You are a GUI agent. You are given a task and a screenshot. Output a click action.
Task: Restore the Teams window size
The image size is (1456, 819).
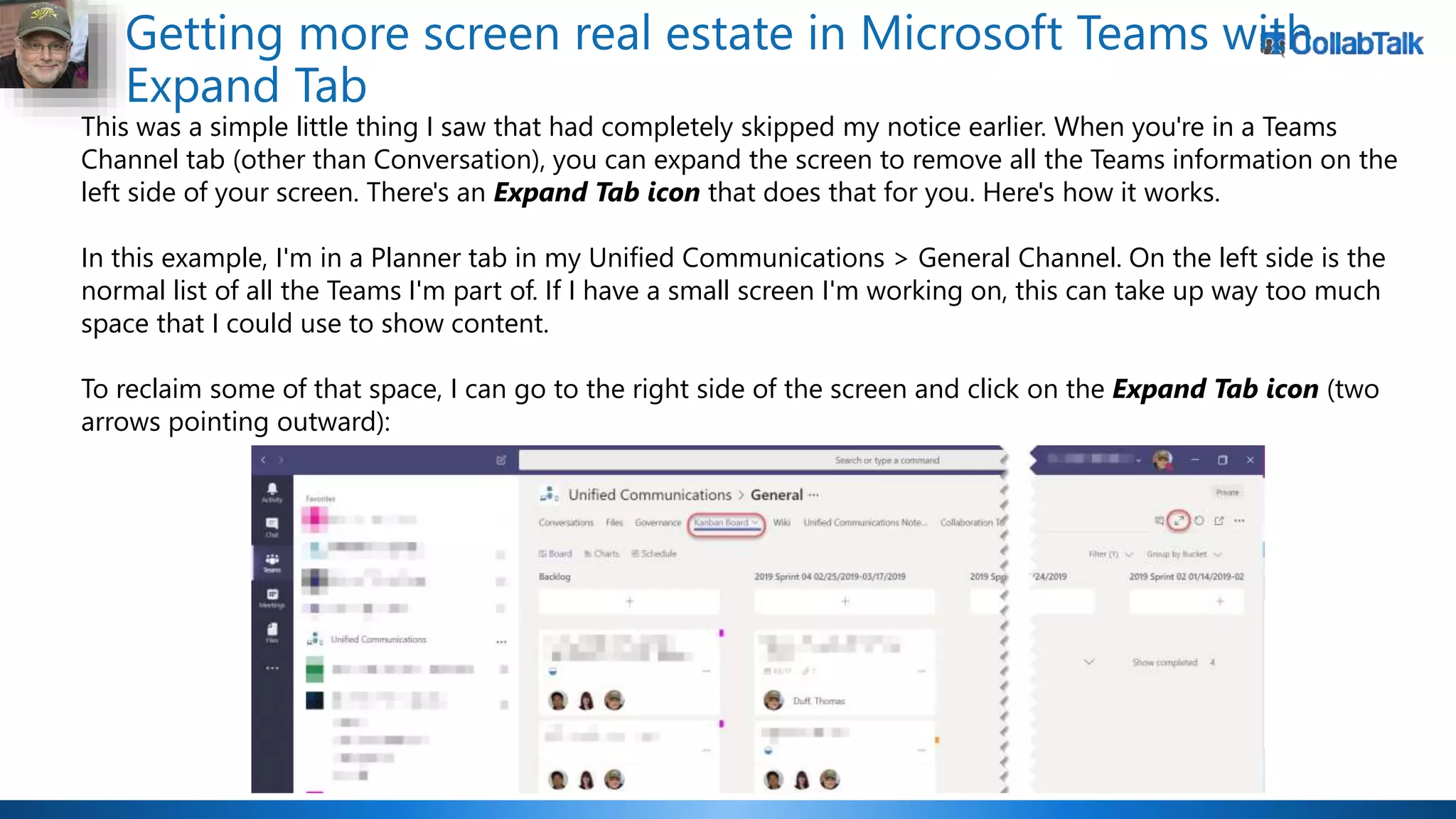pos(1223,460)
